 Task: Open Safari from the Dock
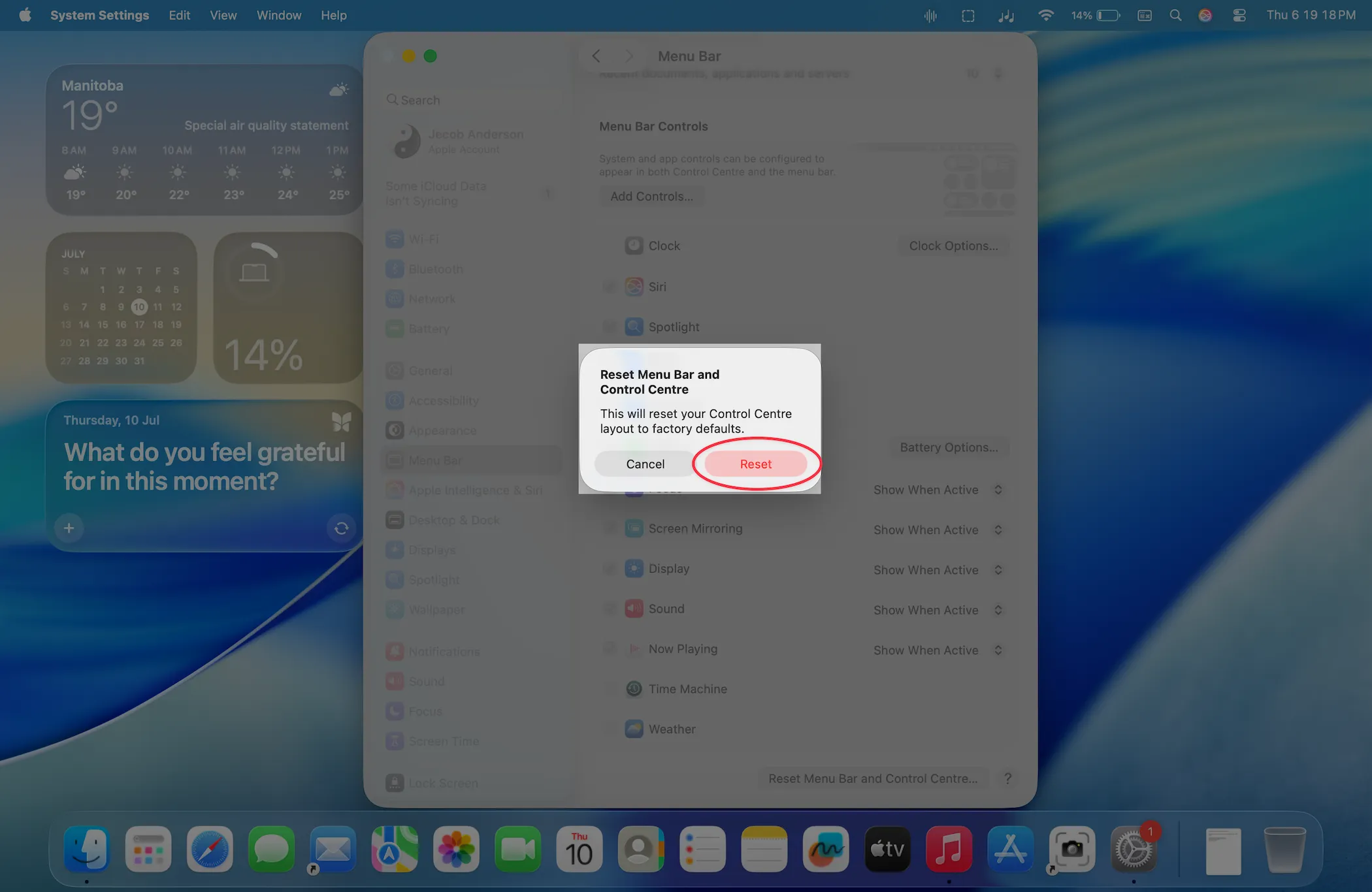tap(210, 849)
